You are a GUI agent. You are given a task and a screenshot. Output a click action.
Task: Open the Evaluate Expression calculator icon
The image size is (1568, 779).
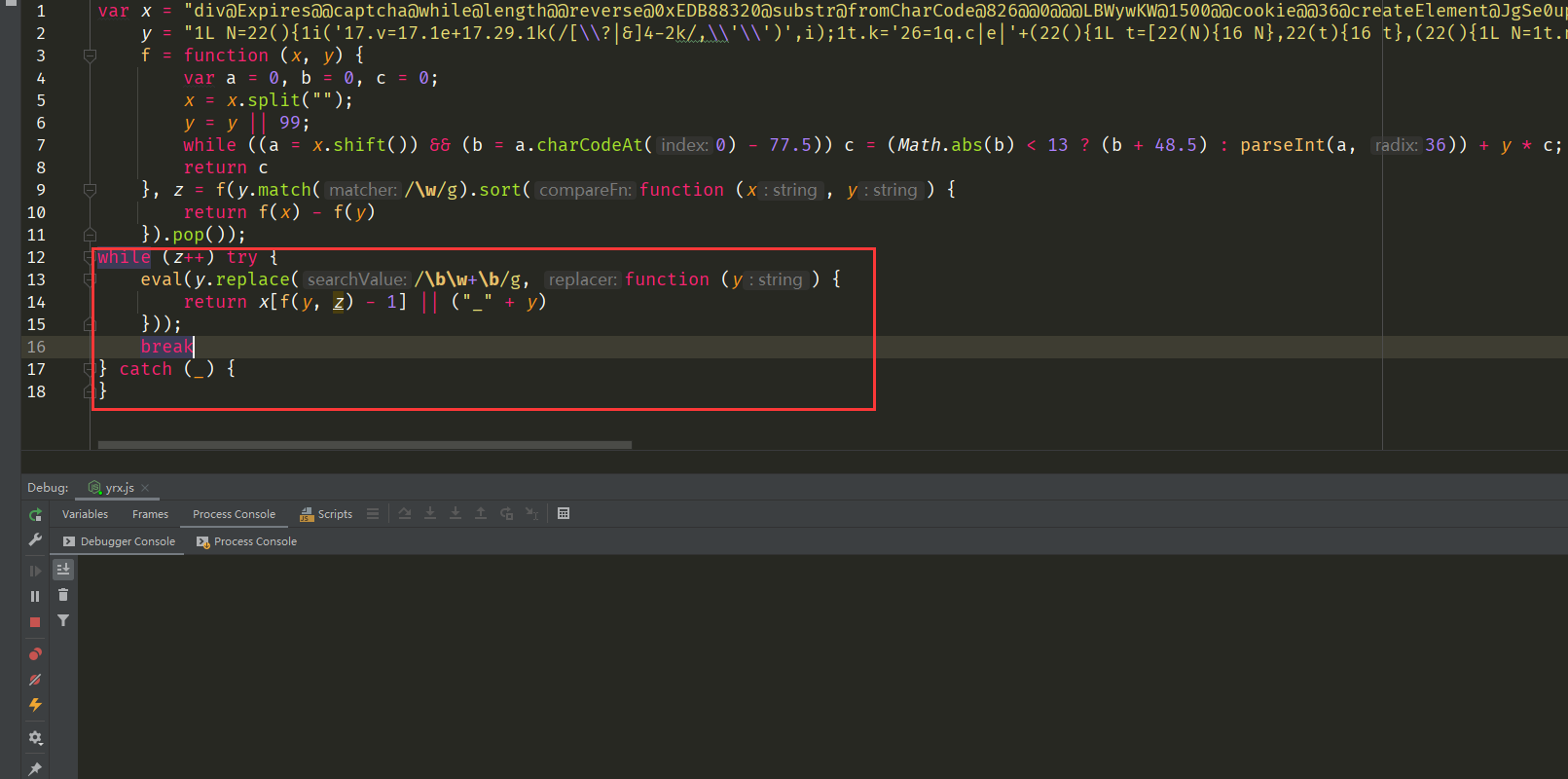(564, 514)
